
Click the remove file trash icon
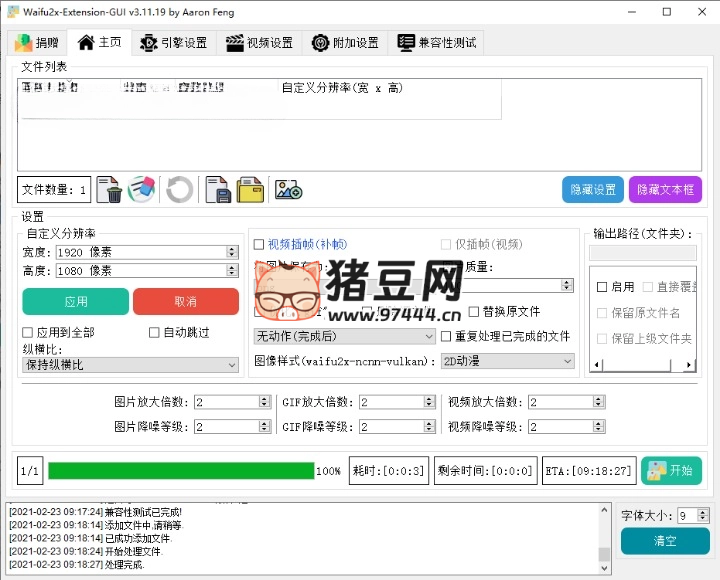pyautogui.click(x=109, y=189)
